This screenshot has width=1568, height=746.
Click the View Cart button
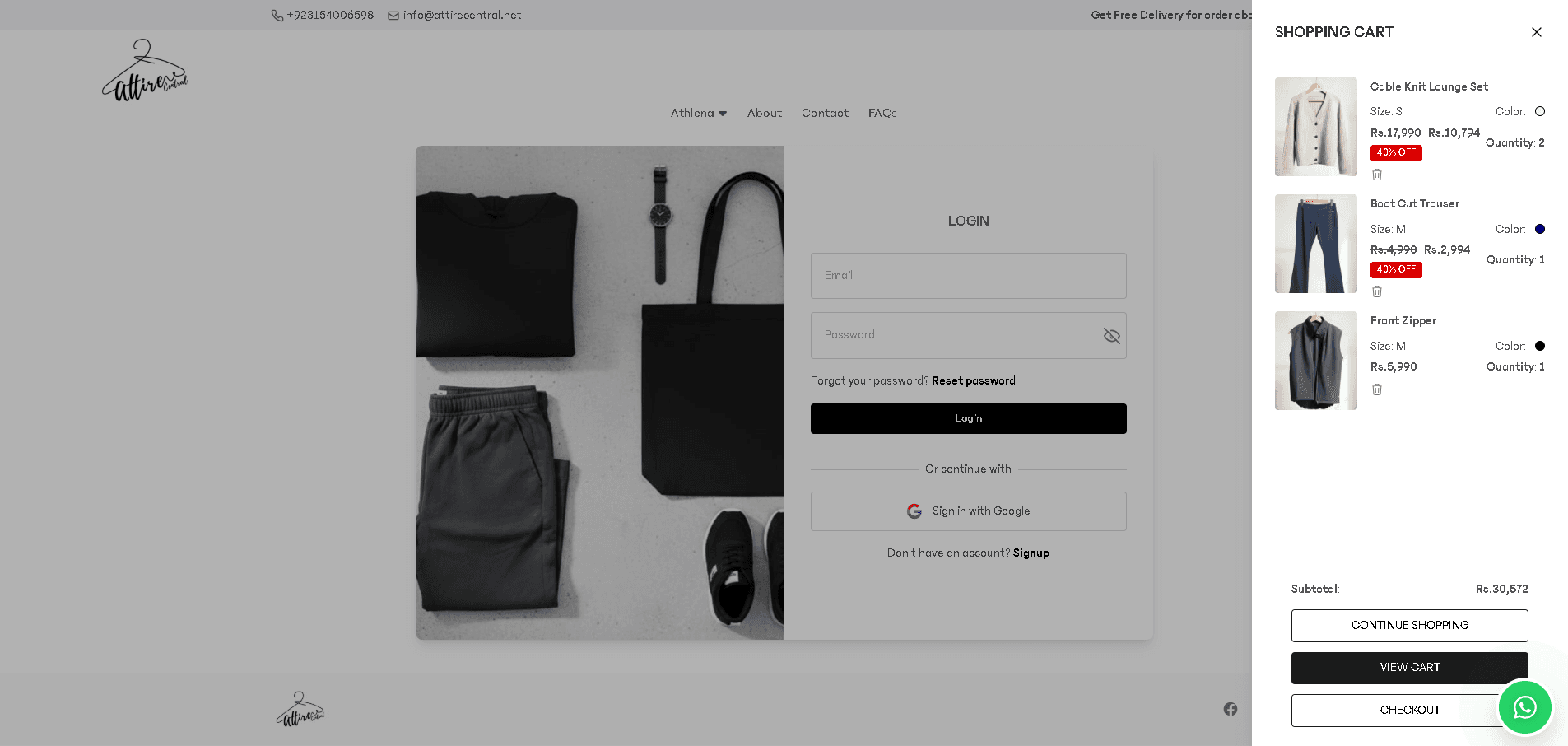tap(1409, 668)
